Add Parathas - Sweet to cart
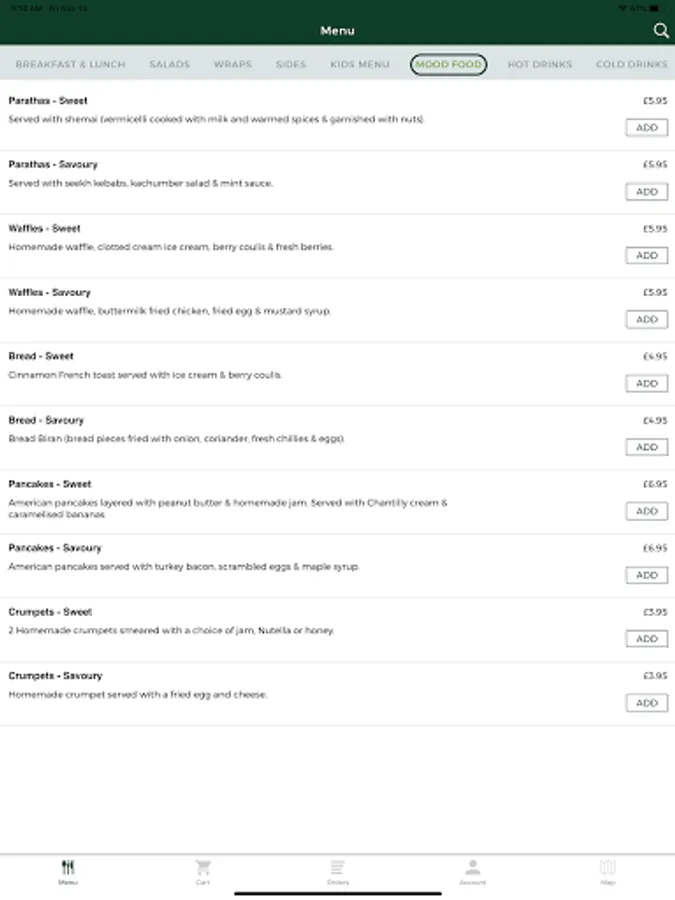675x900 pixels. (x=647, y=128)
